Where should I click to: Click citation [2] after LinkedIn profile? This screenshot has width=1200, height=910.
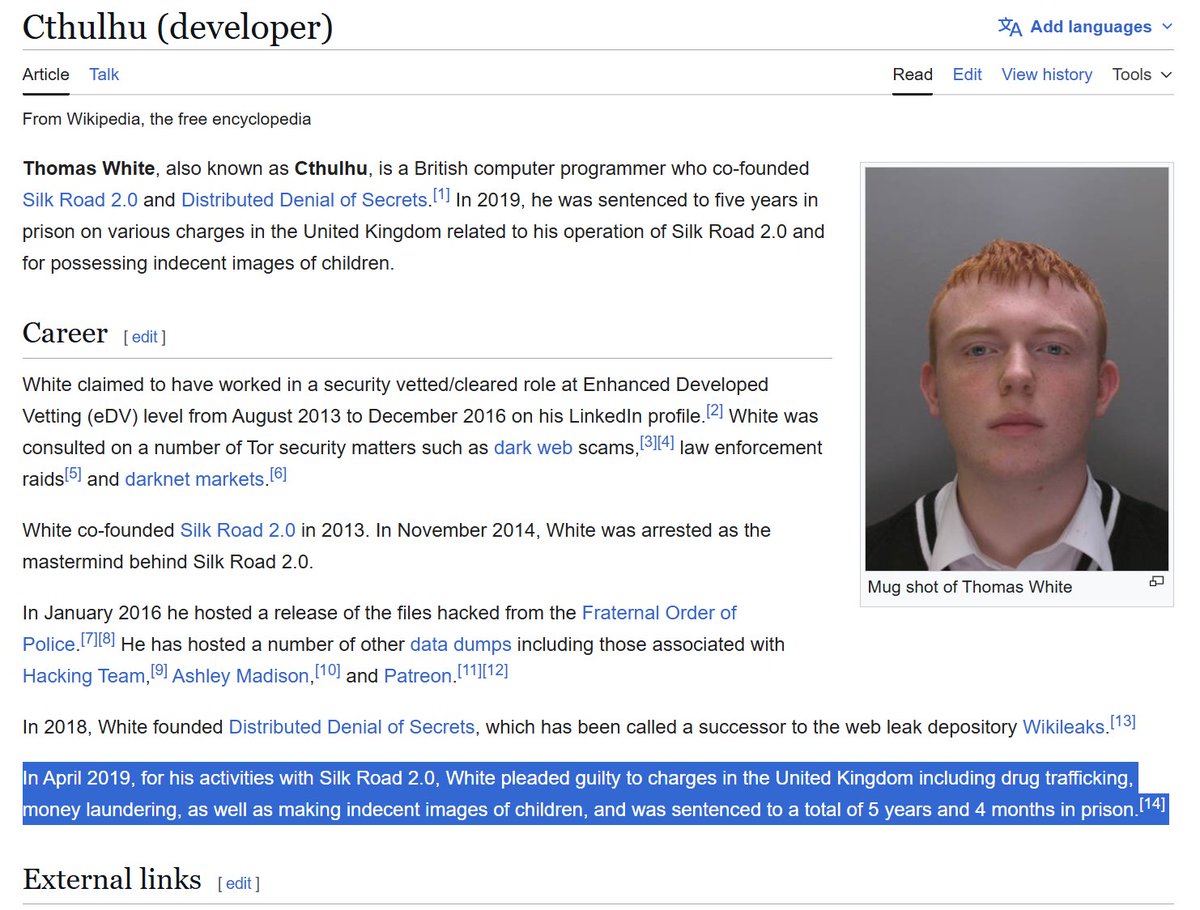(x=714, y=410)
